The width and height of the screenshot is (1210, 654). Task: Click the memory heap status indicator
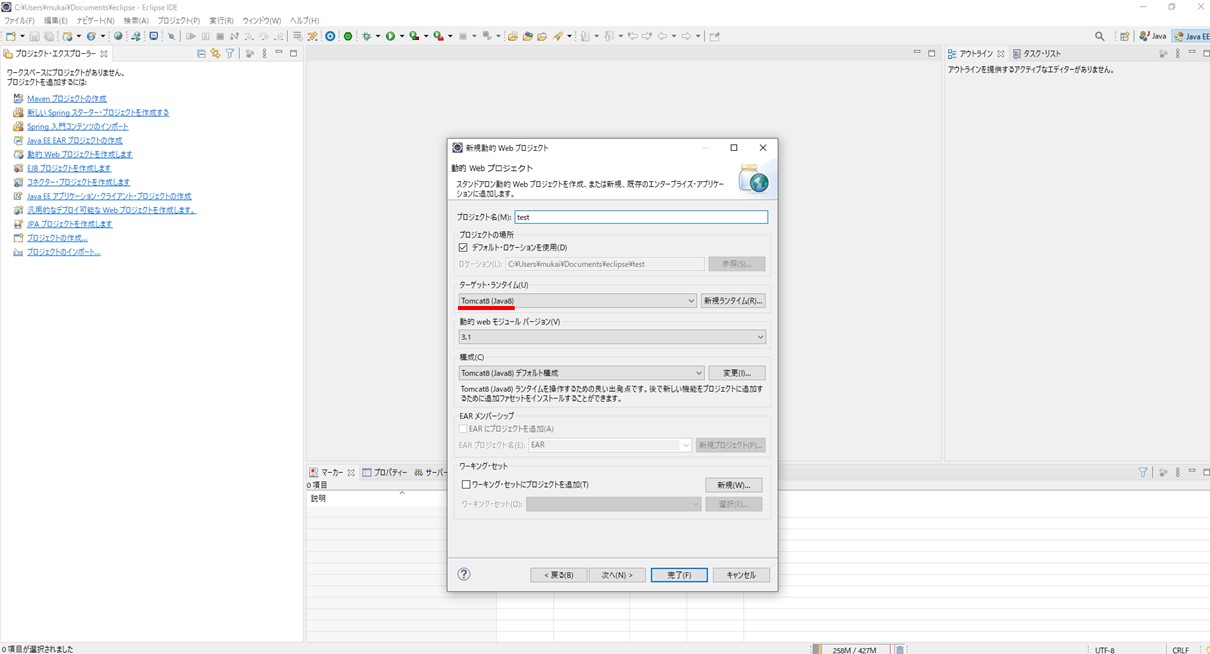click(854, 649)
